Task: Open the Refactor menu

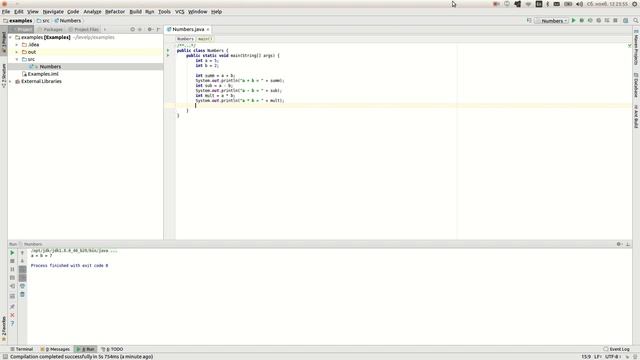Action: tap(115, 12)
